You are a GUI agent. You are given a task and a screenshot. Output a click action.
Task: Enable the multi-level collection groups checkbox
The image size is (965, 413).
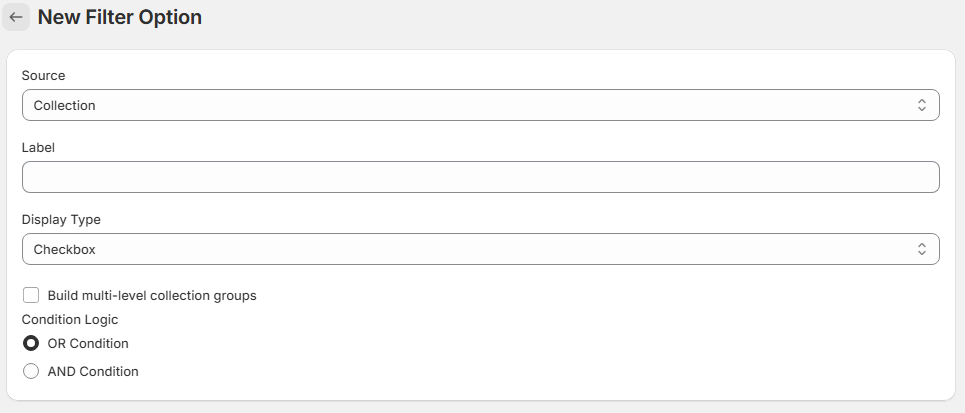31,295
